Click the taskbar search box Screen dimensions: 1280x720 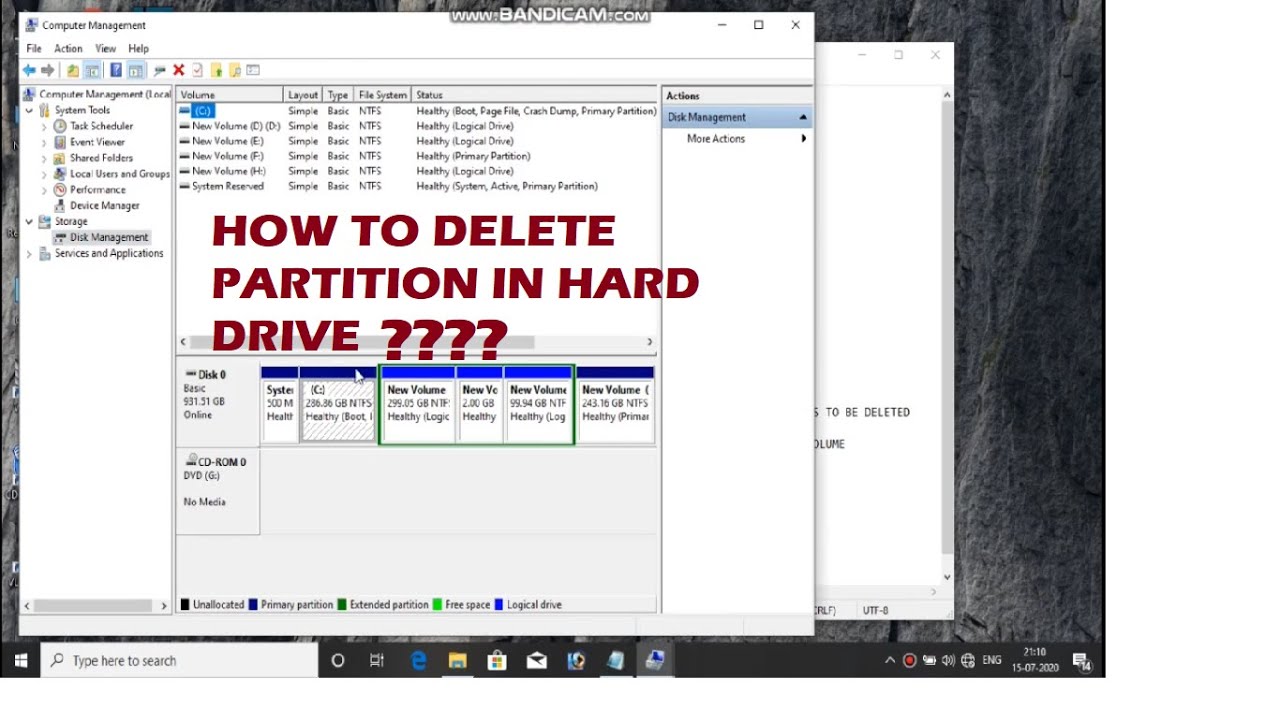pos(179,660)
